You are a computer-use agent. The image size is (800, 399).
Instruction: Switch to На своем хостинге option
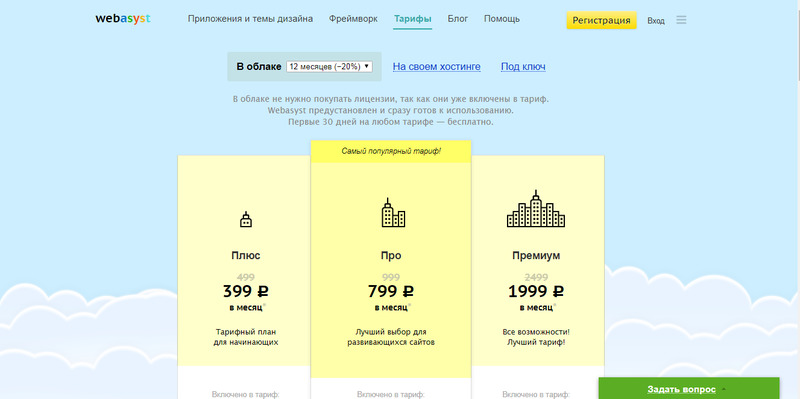click(x=436, y=66)
